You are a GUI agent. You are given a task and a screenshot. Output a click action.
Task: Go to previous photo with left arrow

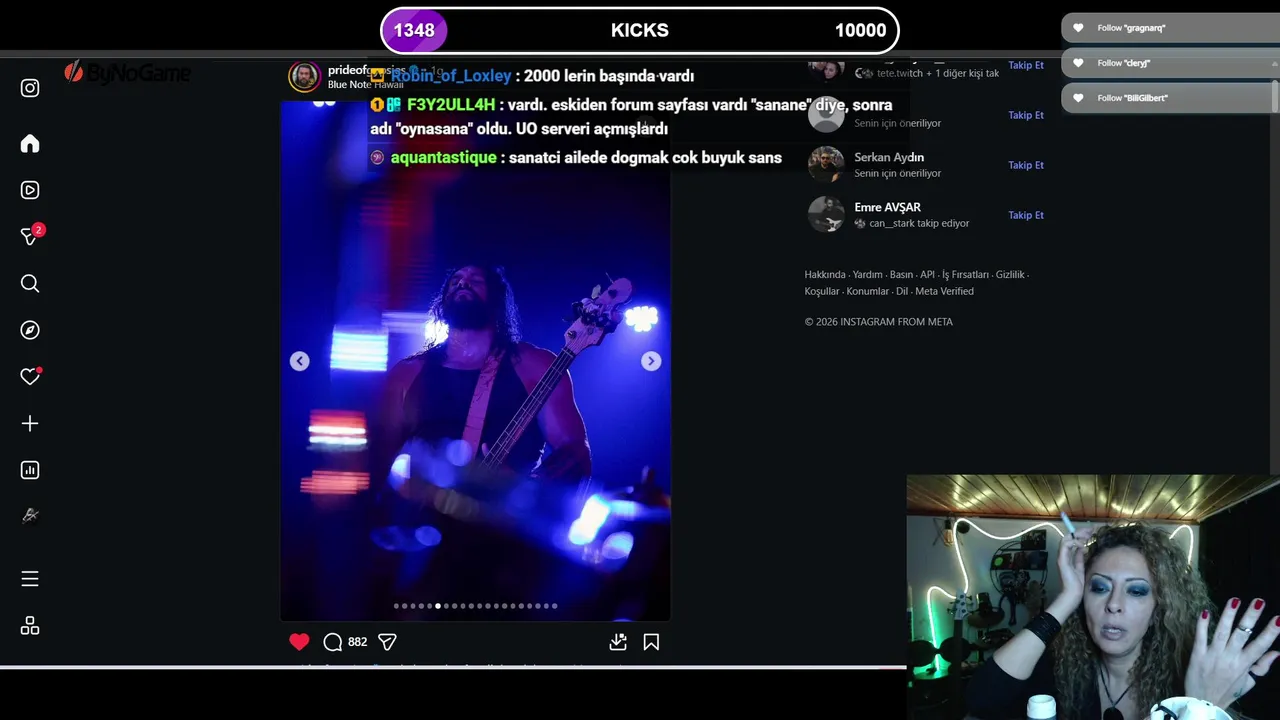click(299, 361)
